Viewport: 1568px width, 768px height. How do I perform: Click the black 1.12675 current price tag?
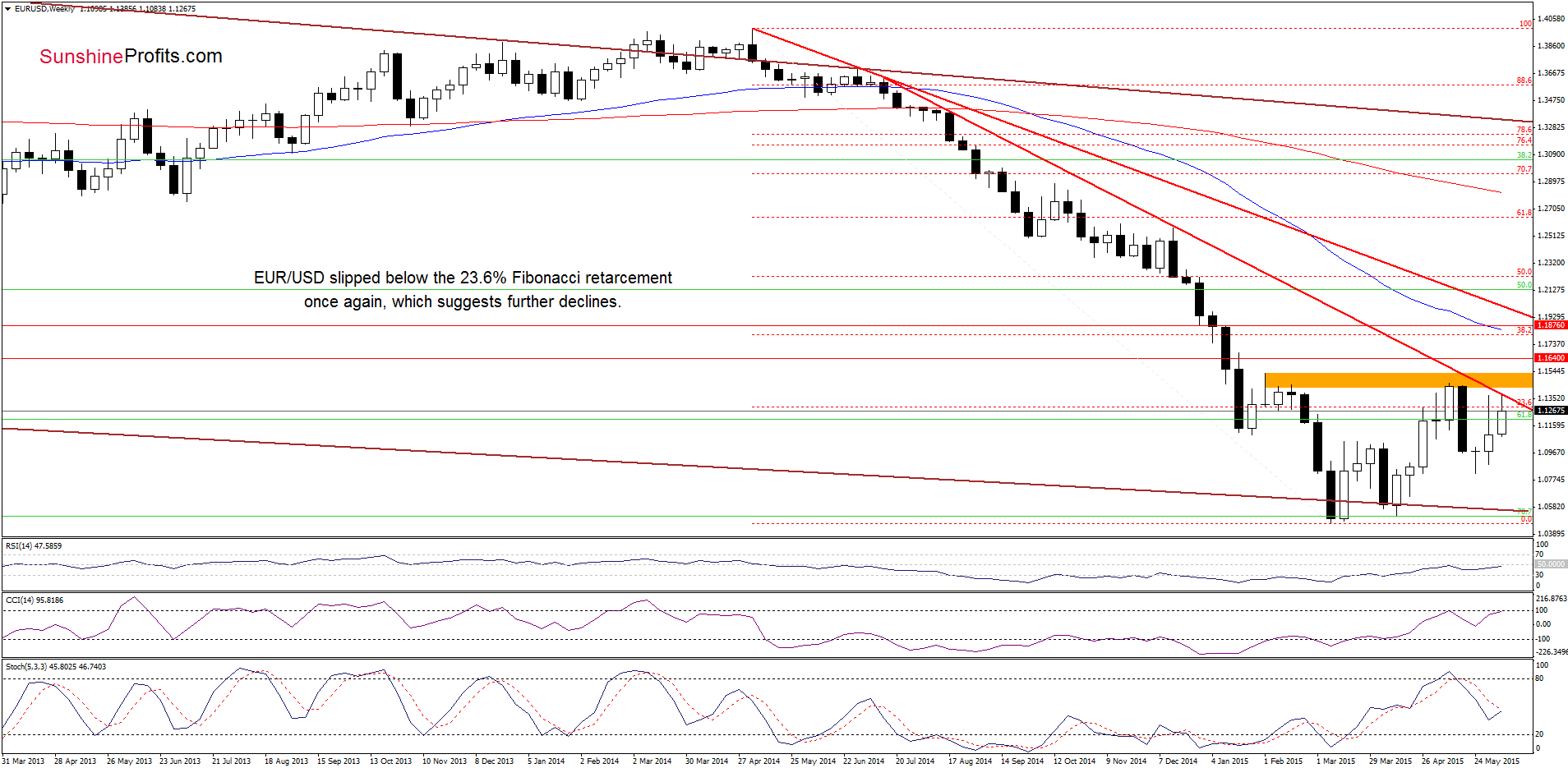coord(1551,410)
